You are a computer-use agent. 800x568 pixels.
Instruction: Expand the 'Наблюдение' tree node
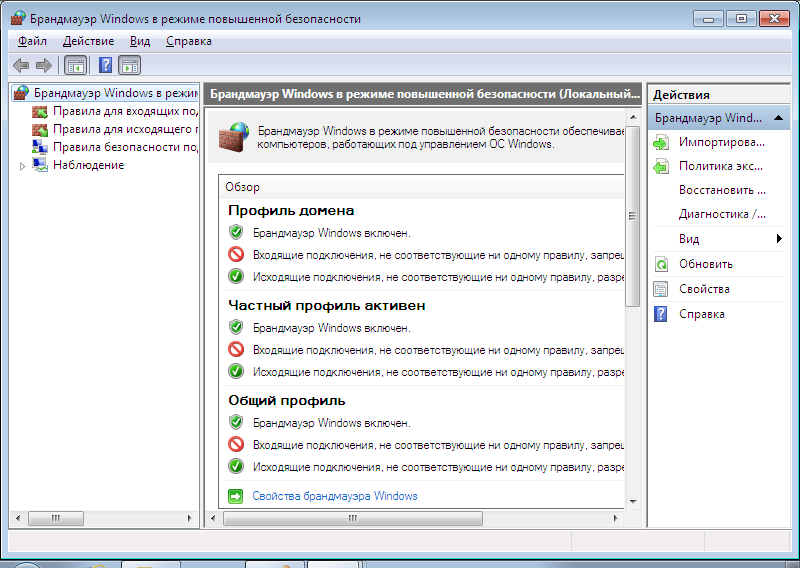(x=23, y=166)
